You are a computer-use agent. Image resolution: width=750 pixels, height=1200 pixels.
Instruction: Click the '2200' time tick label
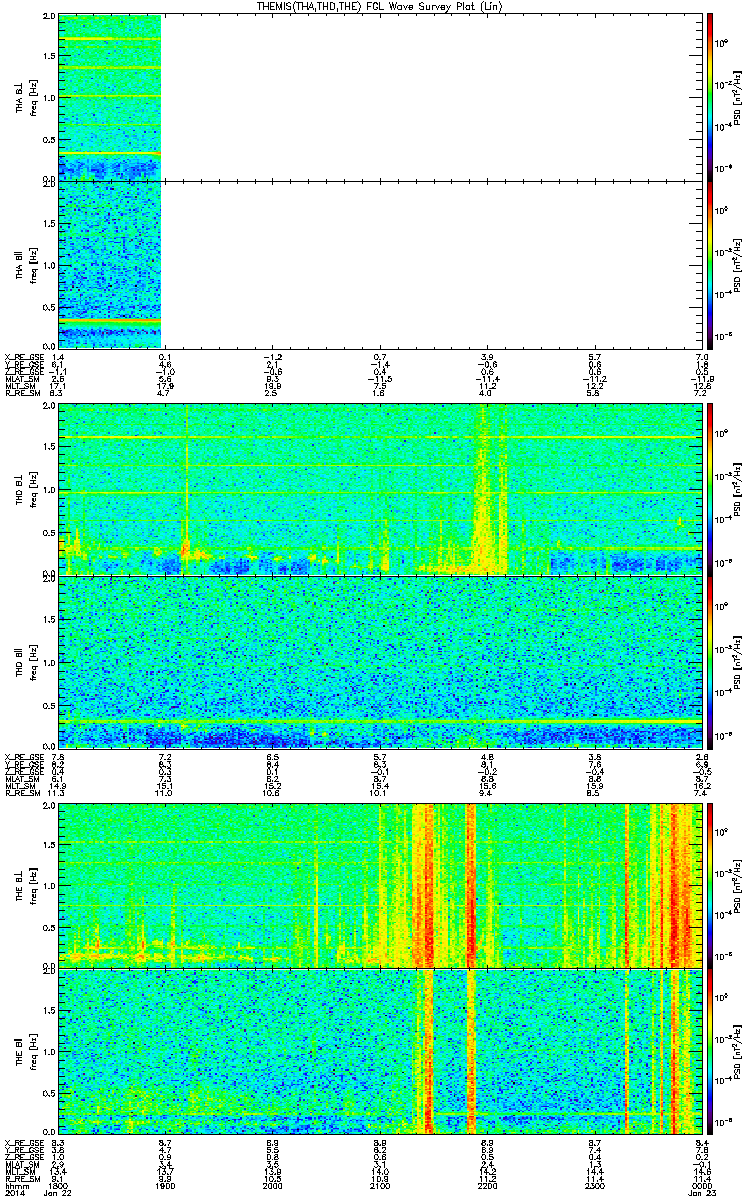487,1184
